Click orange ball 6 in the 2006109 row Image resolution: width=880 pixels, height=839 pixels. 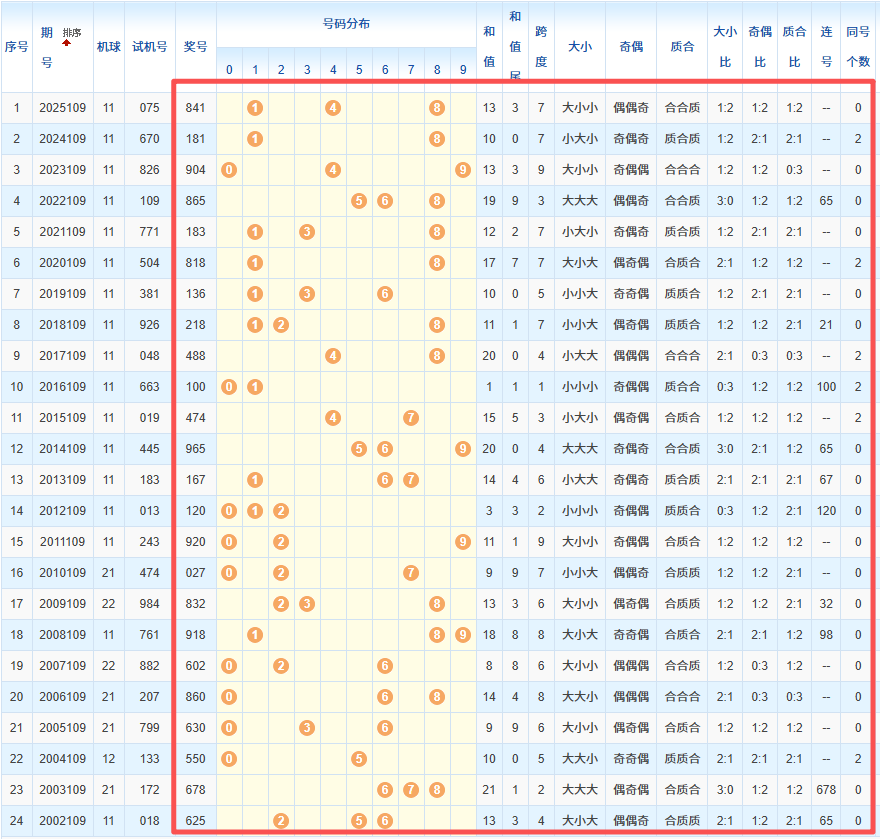385,696
